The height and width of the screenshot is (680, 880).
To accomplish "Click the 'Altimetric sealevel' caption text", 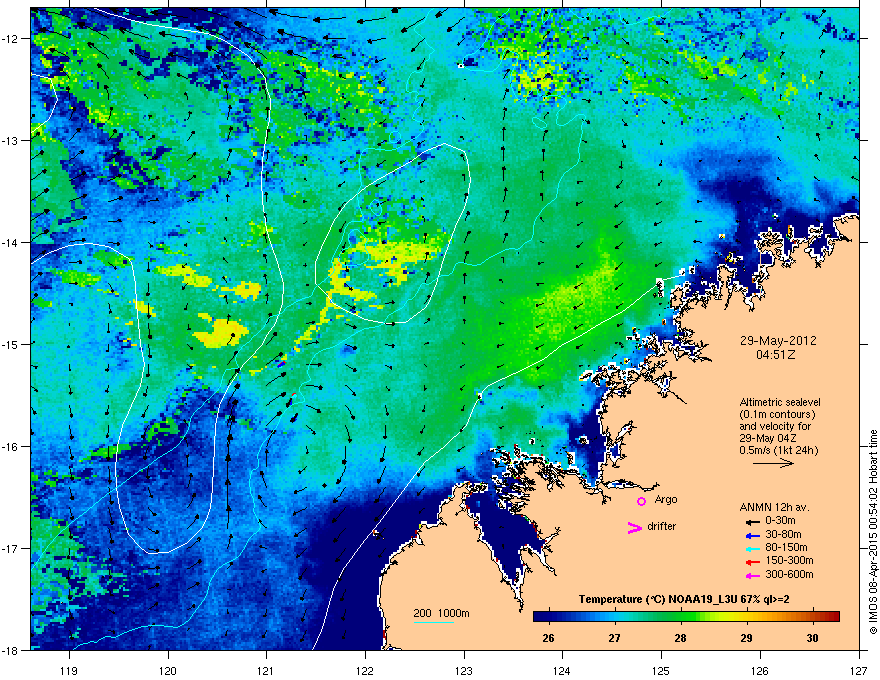I will pos(780,402).
